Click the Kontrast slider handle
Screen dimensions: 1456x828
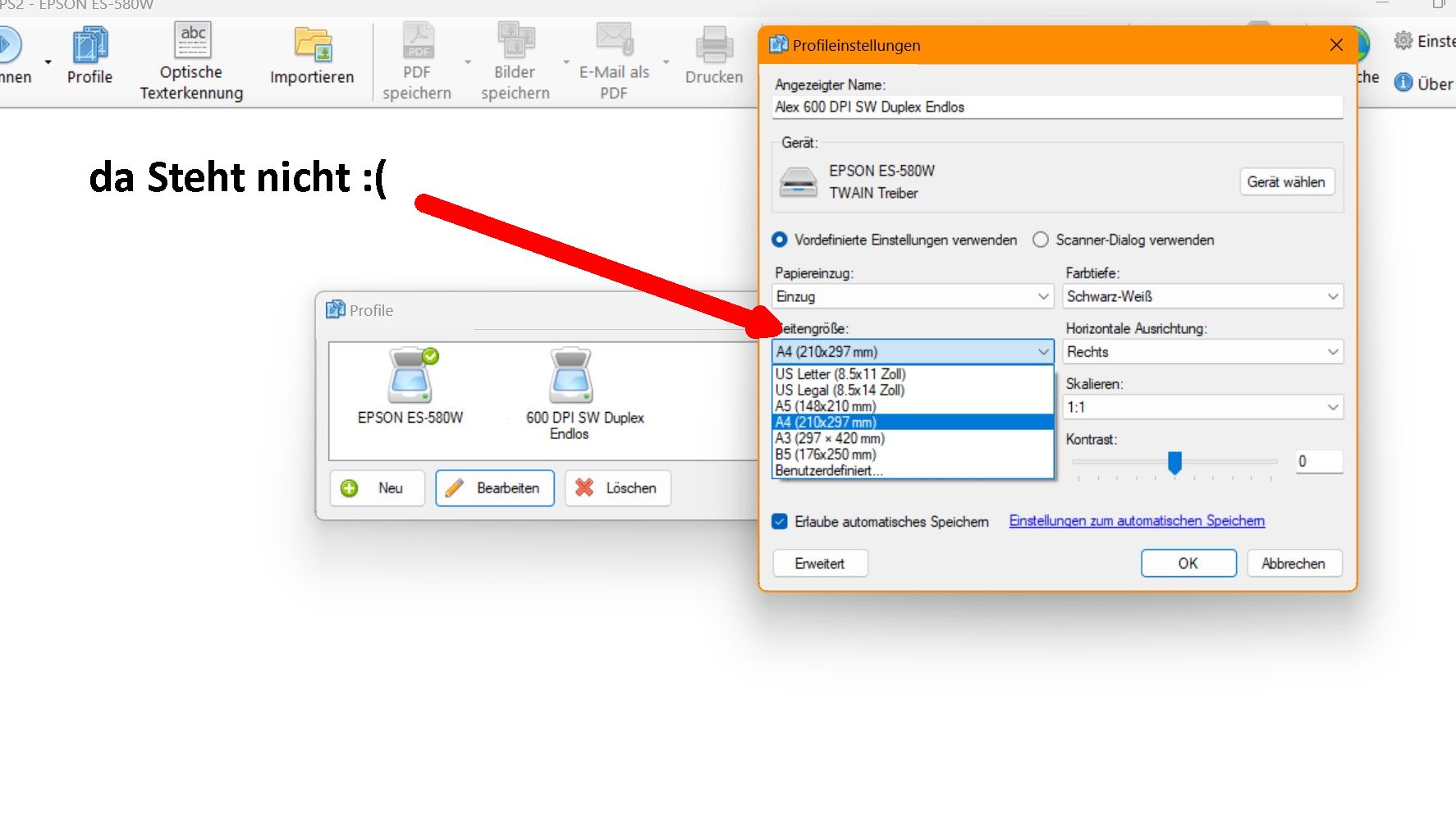pos(1174,463)
